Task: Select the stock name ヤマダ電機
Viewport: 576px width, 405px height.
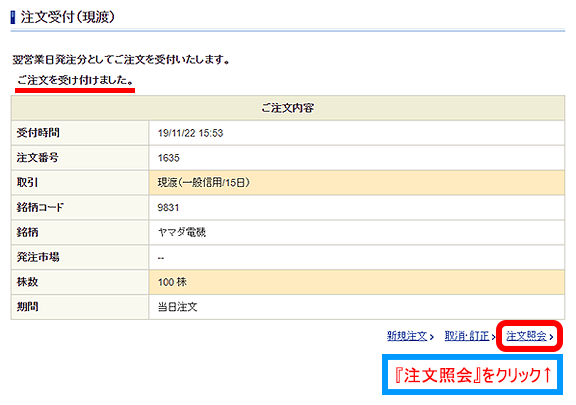Action: (x=182, y=232)
